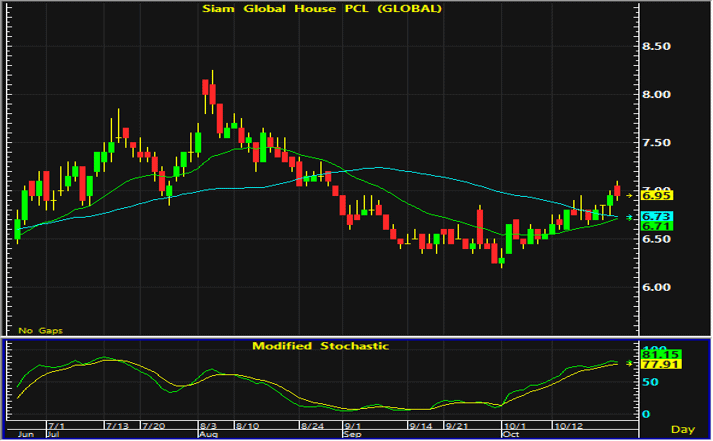Click the yellow arrow beside 77.91 stochastic
The width and height of the screenshot is (713, 441).
630,364
